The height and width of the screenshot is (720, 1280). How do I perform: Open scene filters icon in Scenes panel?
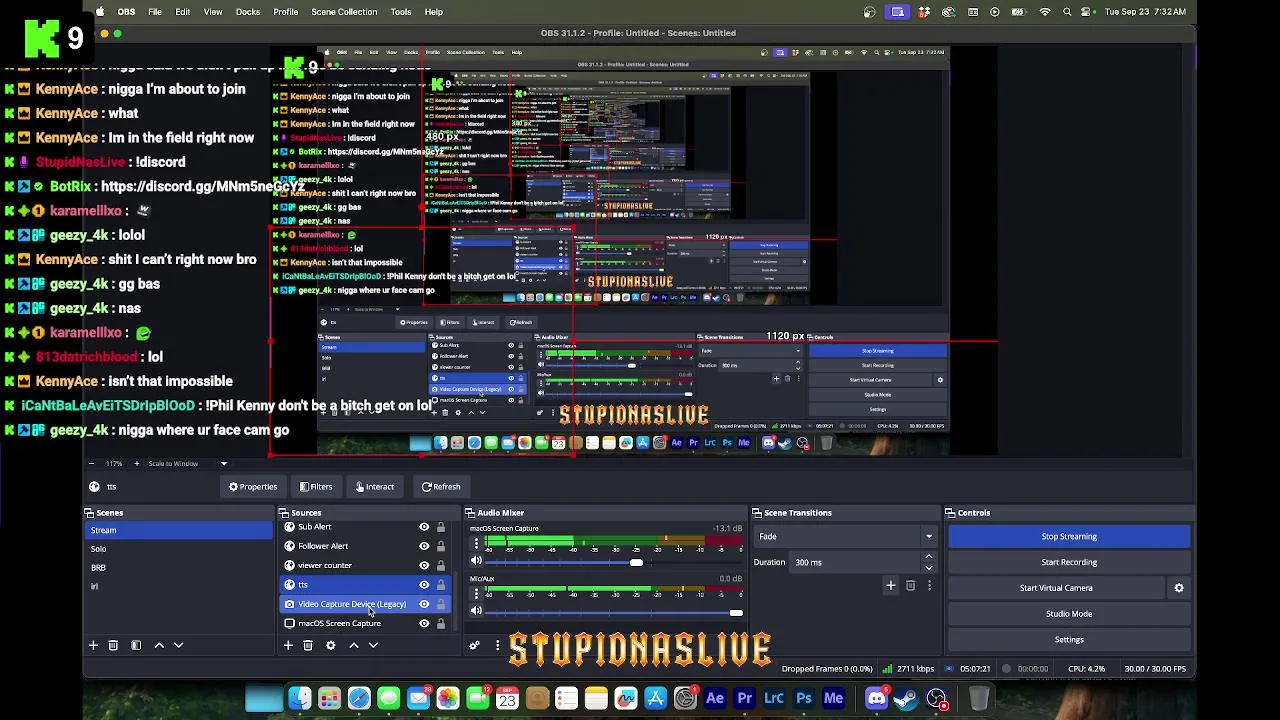(x=136, y=645)
